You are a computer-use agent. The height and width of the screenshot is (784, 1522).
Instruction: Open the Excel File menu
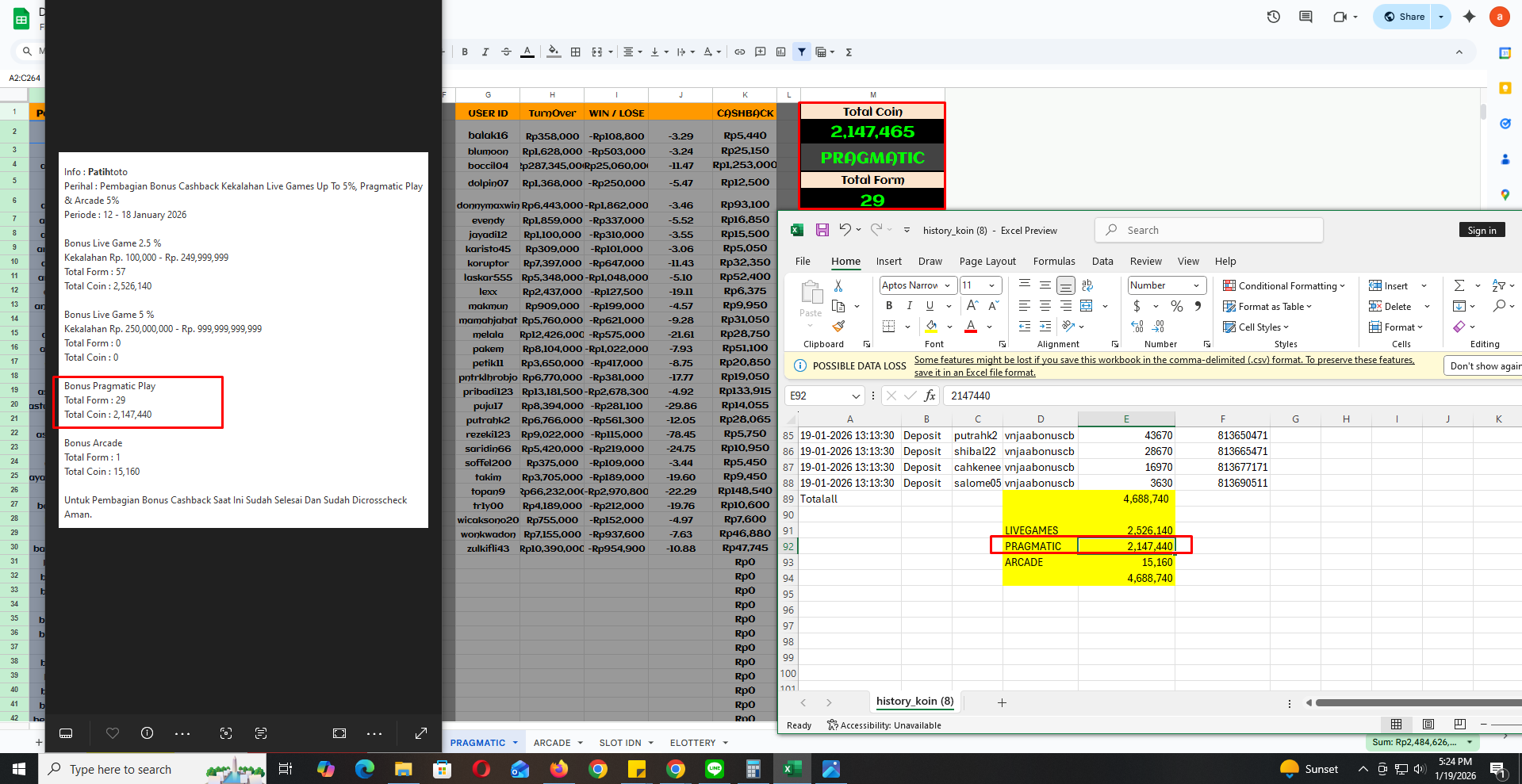[x=803, y=261]
